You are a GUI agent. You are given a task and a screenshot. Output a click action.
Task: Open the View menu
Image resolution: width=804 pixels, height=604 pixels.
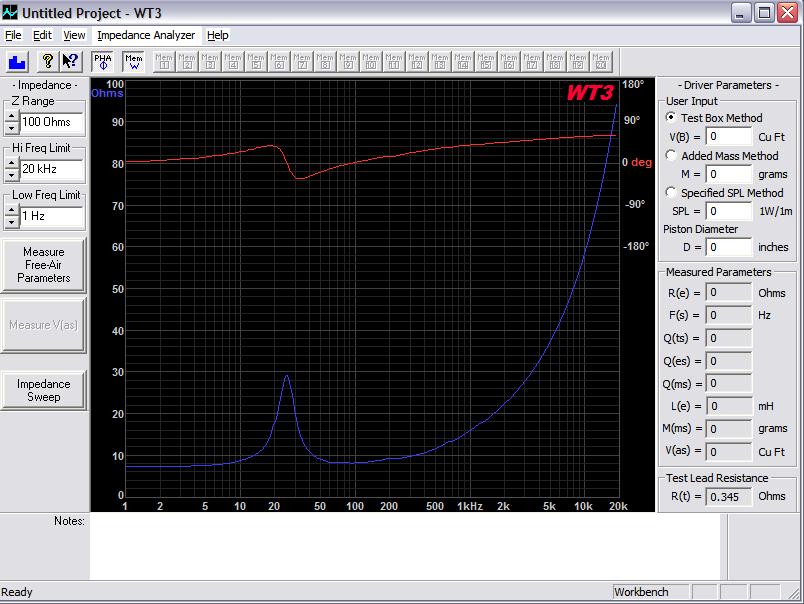pos(74,35)
